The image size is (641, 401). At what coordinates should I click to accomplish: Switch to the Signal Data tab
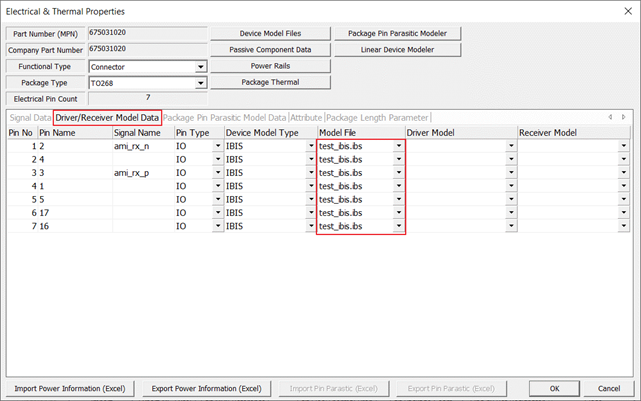click(x=30, y=118)
